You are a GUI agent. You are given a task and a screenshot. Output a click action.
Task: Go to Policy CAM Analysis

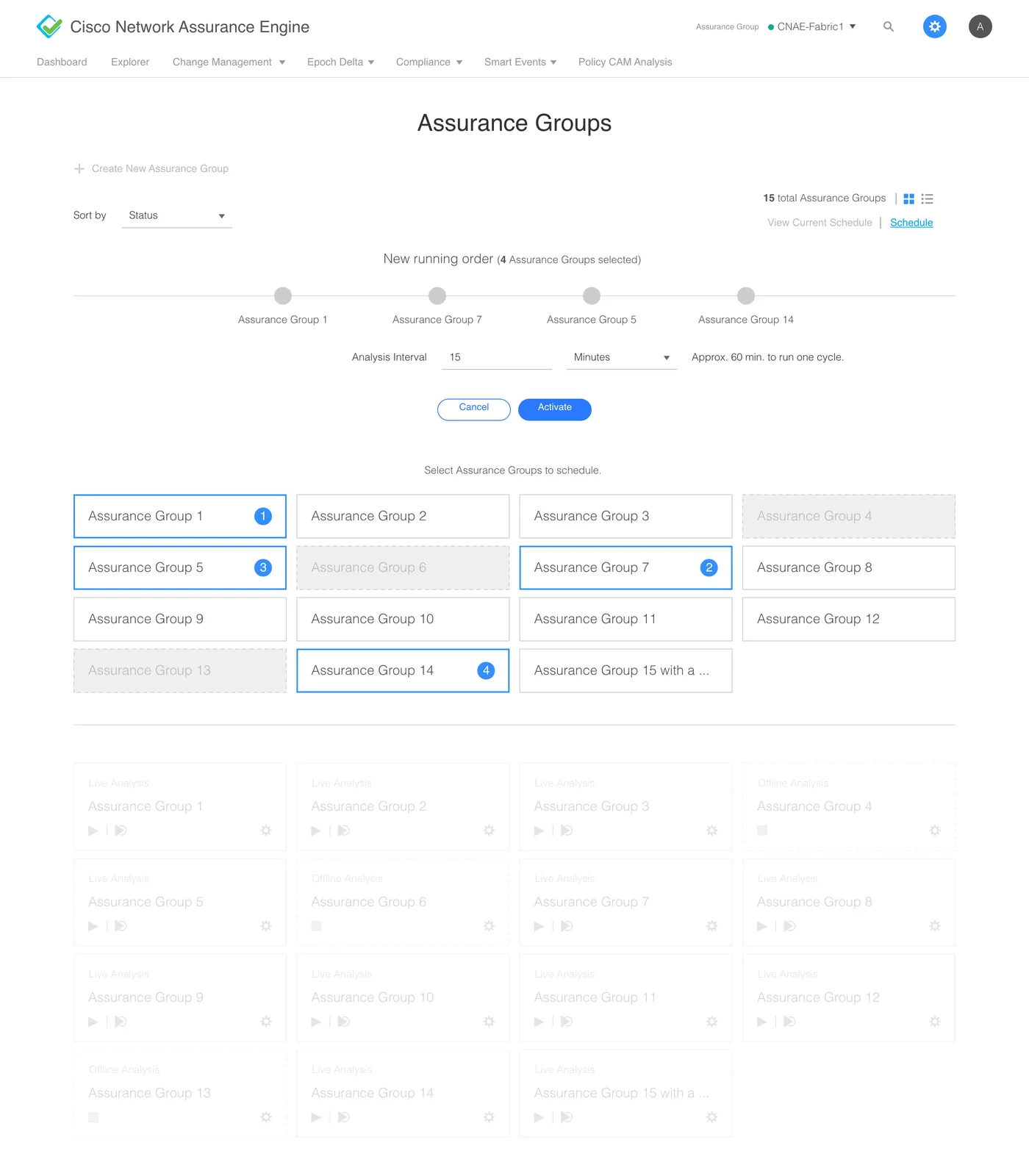(625, 62)
